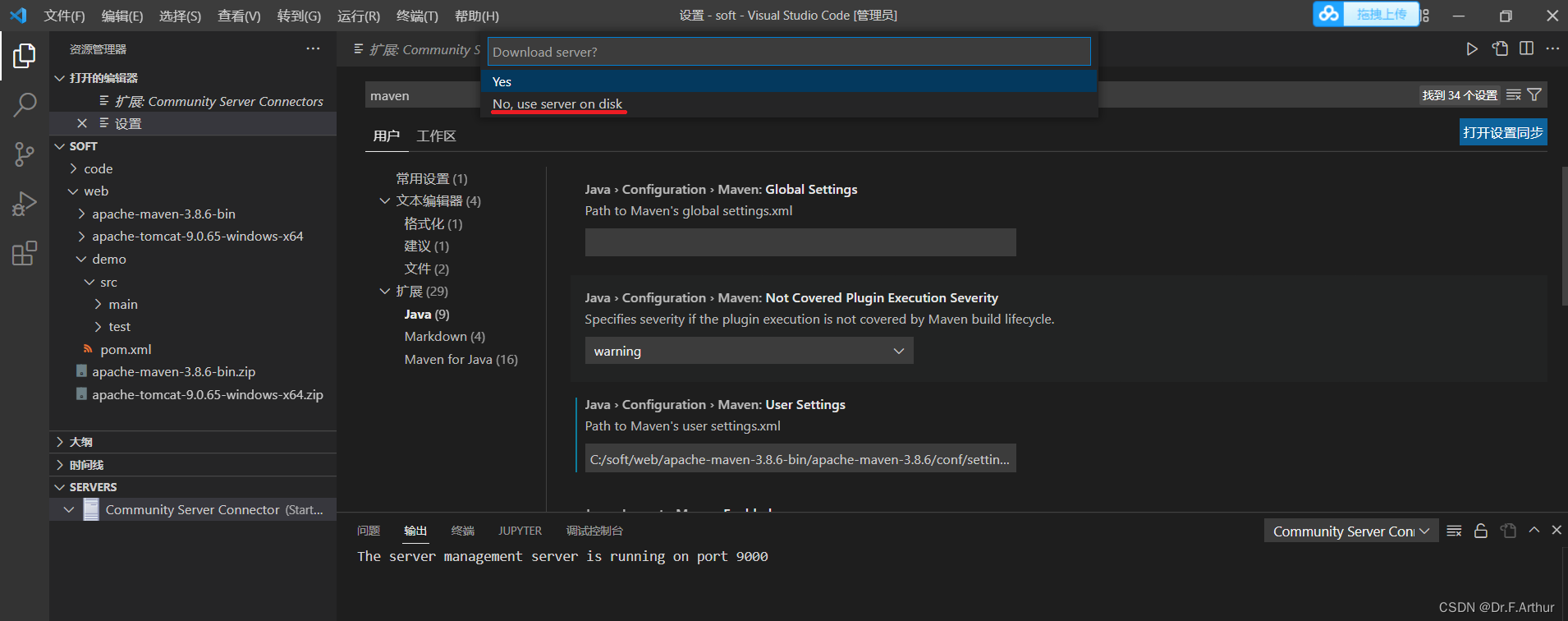Screen dimensions: 1568x621
Task: Open the Search view icon
Action: pos(24,104)
